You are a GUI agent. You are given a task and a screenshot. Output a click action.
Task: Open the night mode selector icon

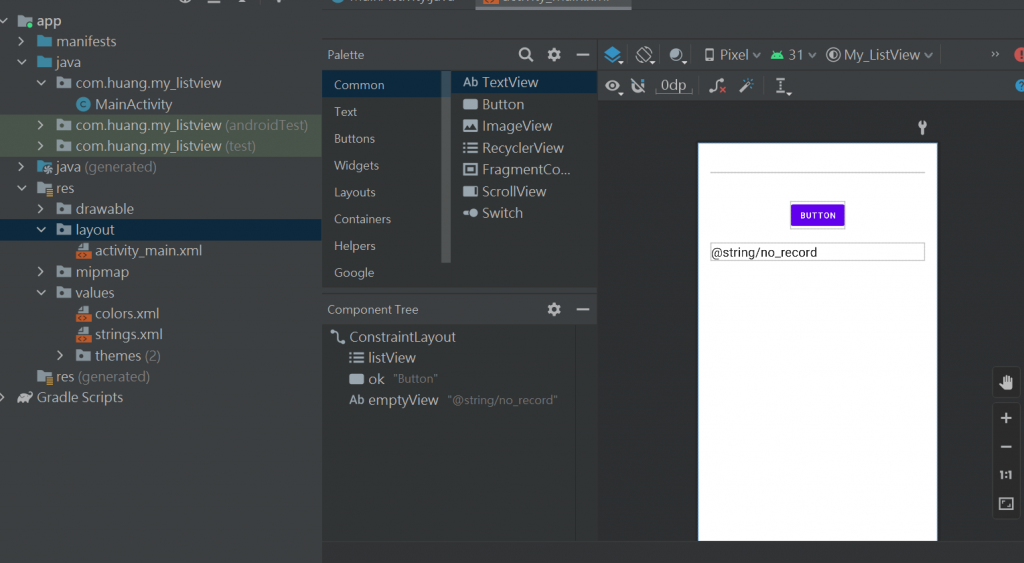point(677,55)
